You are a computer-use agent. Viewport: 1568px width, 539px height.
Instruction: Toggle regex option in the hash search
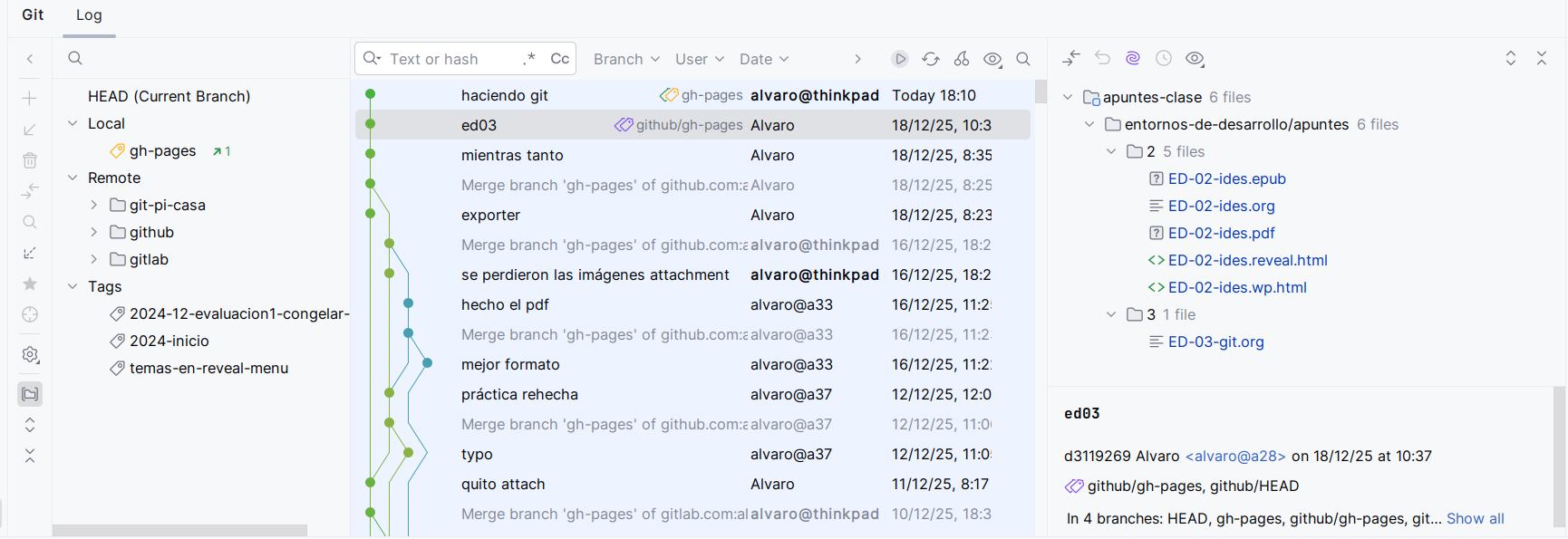point(529,59)
